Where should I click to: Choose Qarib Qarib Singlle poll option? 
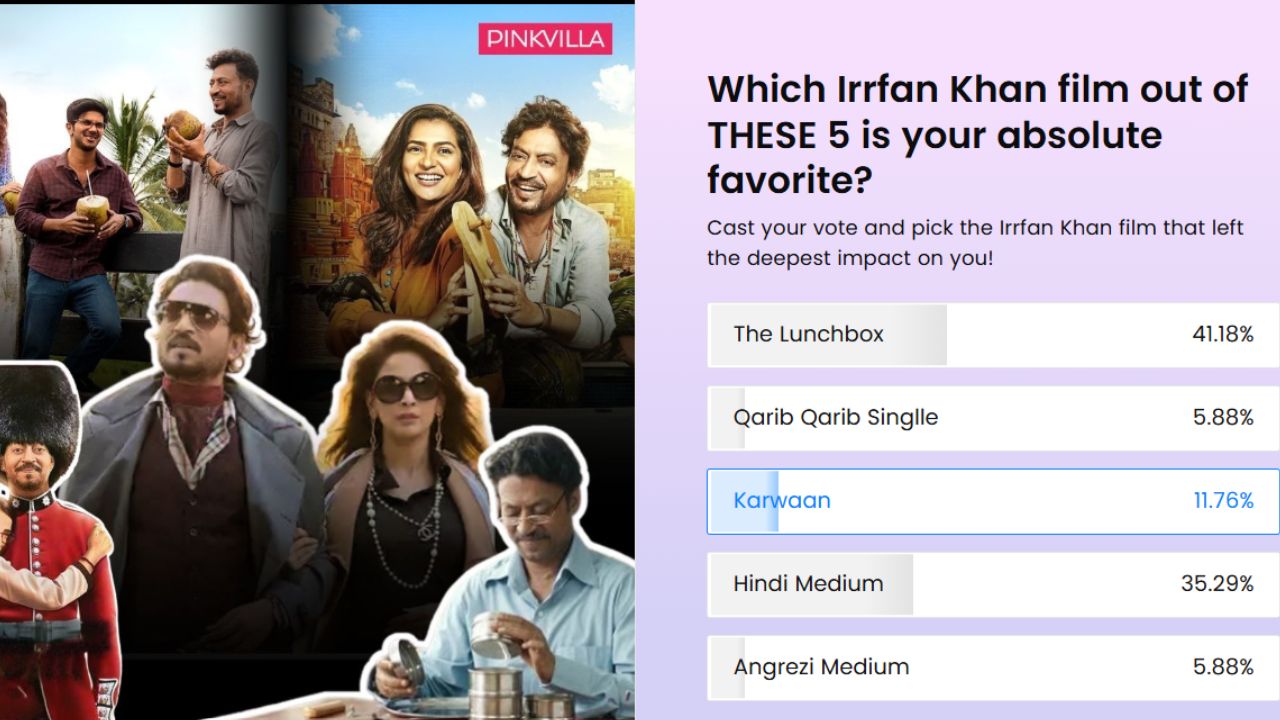pyautogui.click(x=993, y=418)
